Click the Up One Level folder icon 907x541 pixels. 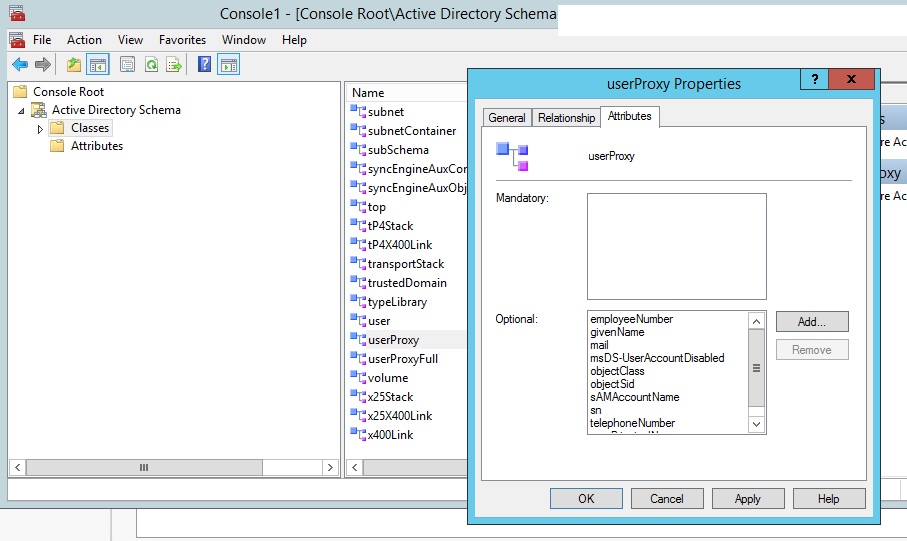[x=73, y=64]
